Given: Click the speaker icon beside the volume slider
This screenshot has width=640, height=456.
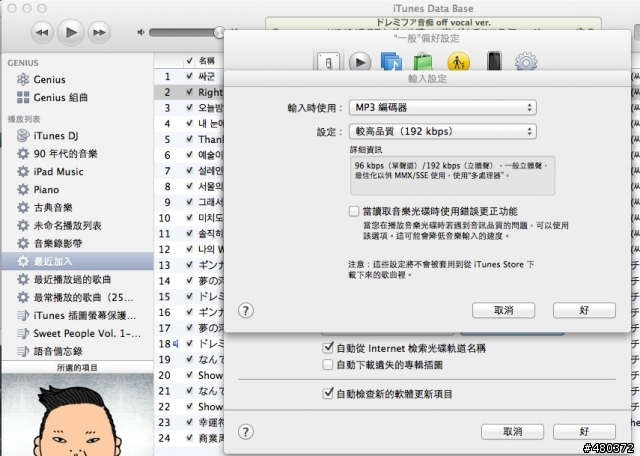Looking at the screenshot, I should coord(141,32).
